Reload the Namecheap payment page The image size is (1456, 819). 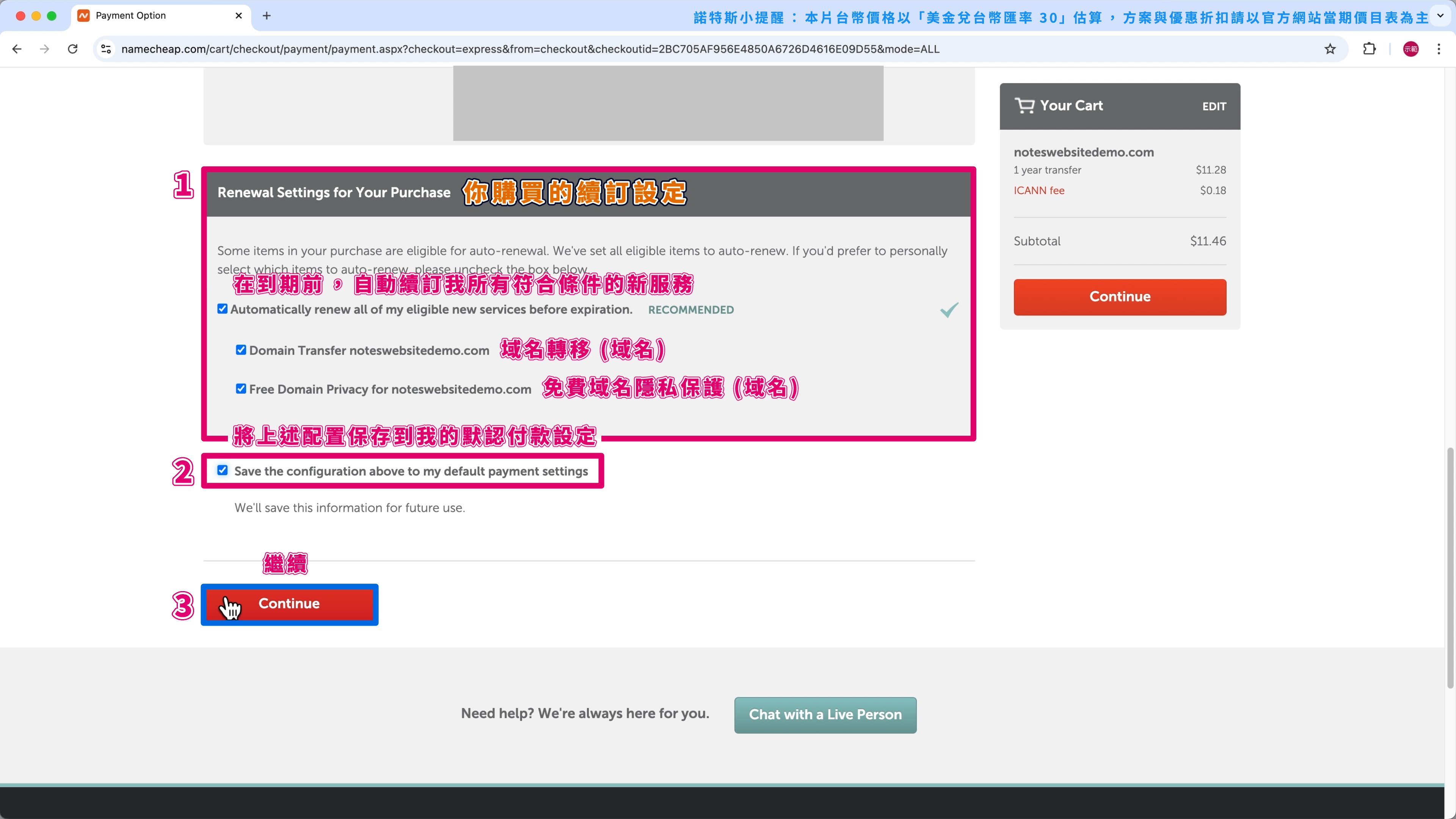coord(72,49)
